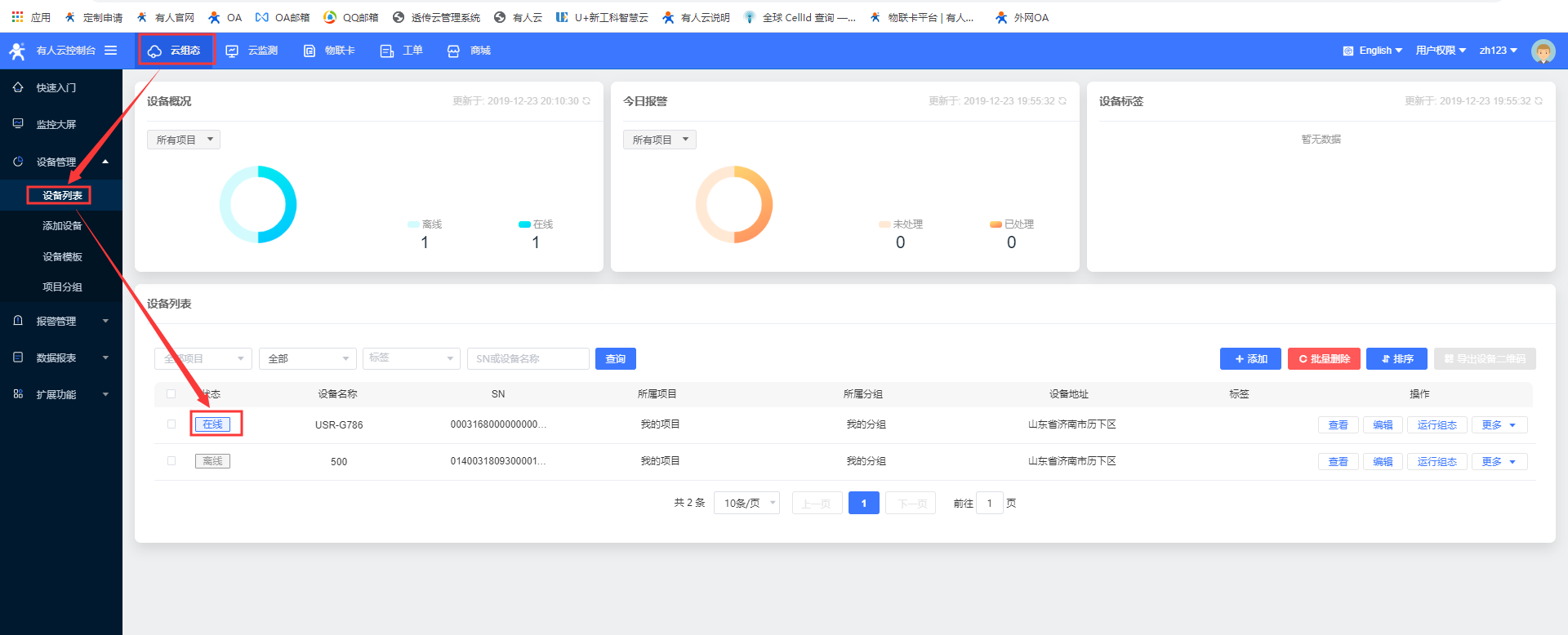Switch to 云监测 tab

coord(252,51)
